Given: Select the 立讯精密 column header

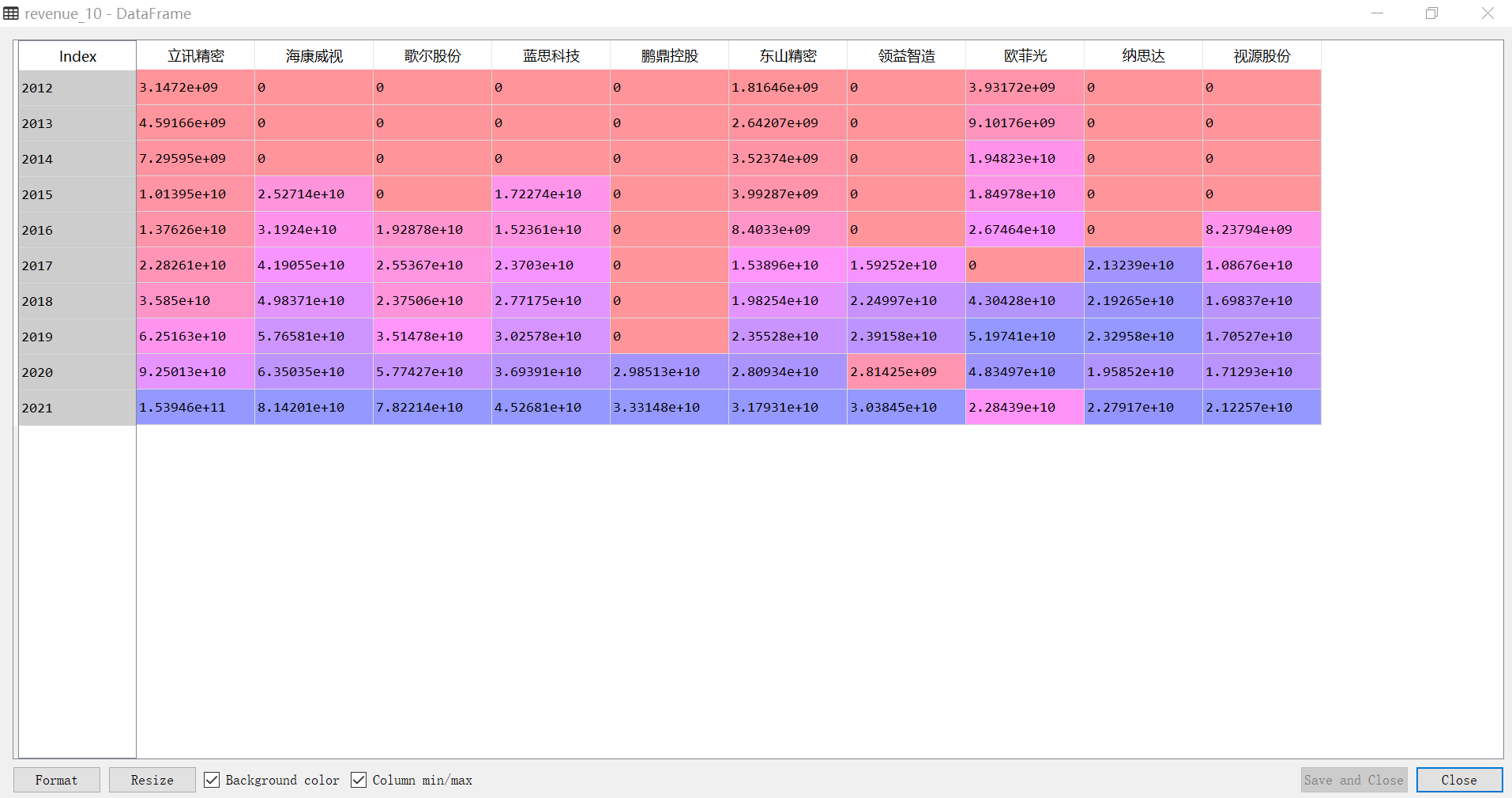Looking at the screenshot, I should pos(196,56).
